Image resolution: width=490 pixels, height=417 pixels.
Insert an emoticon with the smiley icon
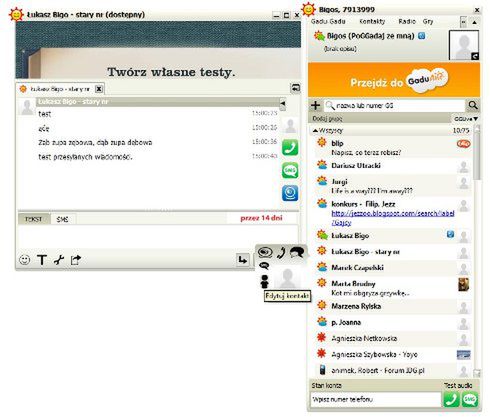(24, 260)
